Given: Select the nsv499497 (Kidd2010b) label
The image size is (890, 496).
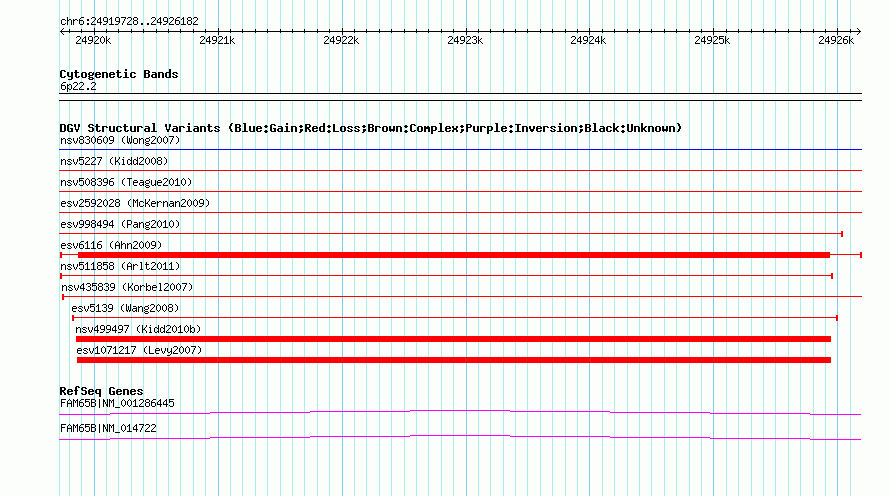Looking at the screenshot, I should [x=138, y=329].
